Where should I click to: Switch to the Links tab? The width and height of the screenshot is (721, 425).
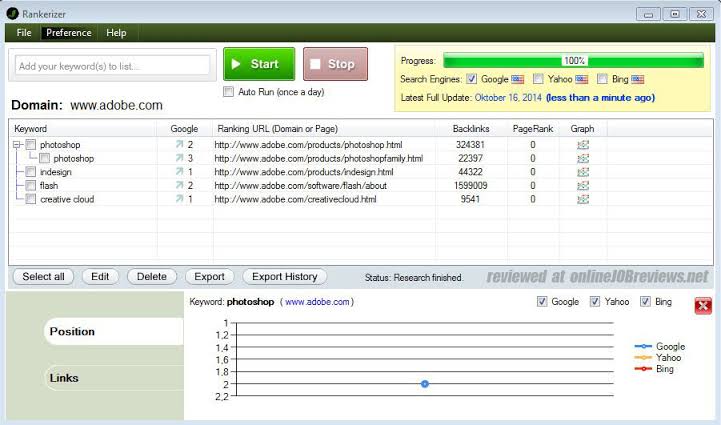pyautogui.click(x=114, y=378)
